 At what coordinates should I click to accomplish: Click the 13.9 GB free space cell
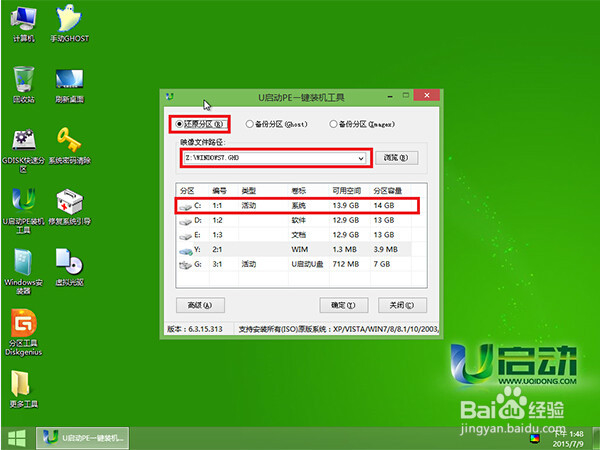pos(346,205)
